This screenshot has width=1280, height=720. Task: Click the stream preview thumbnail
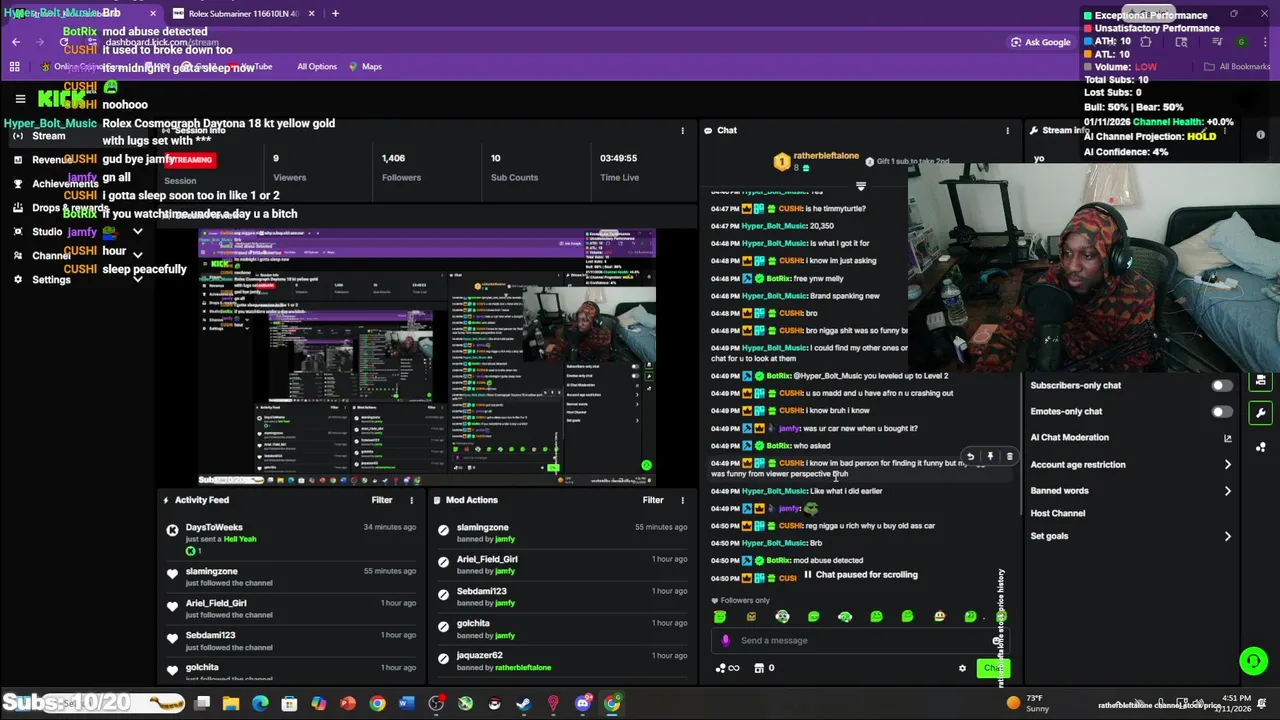(x=427, y=357)
